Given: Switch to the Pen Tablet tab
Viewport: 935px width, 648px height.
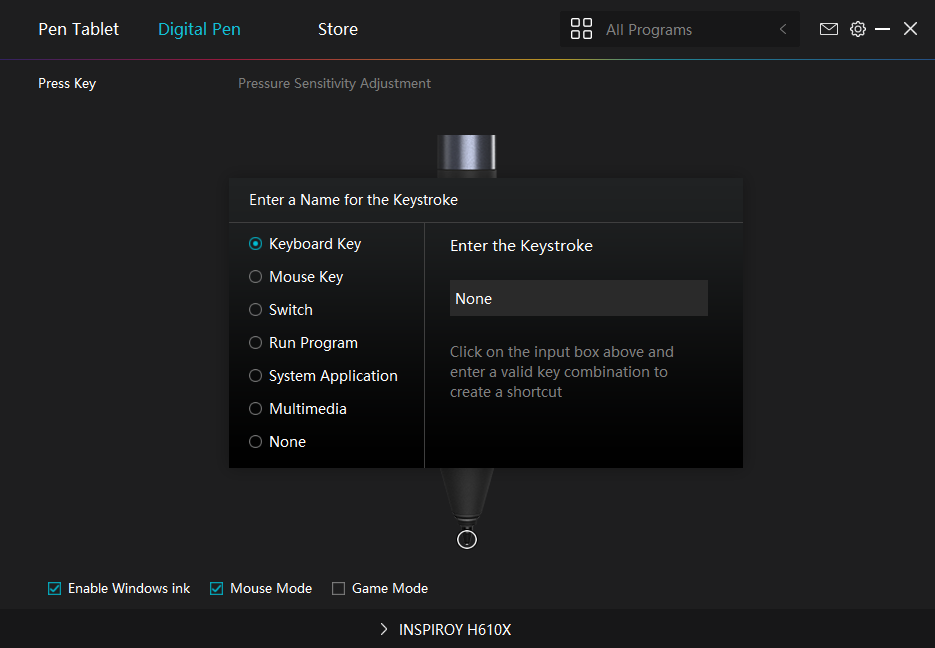Looking at the screenshot, I should 78,29.
